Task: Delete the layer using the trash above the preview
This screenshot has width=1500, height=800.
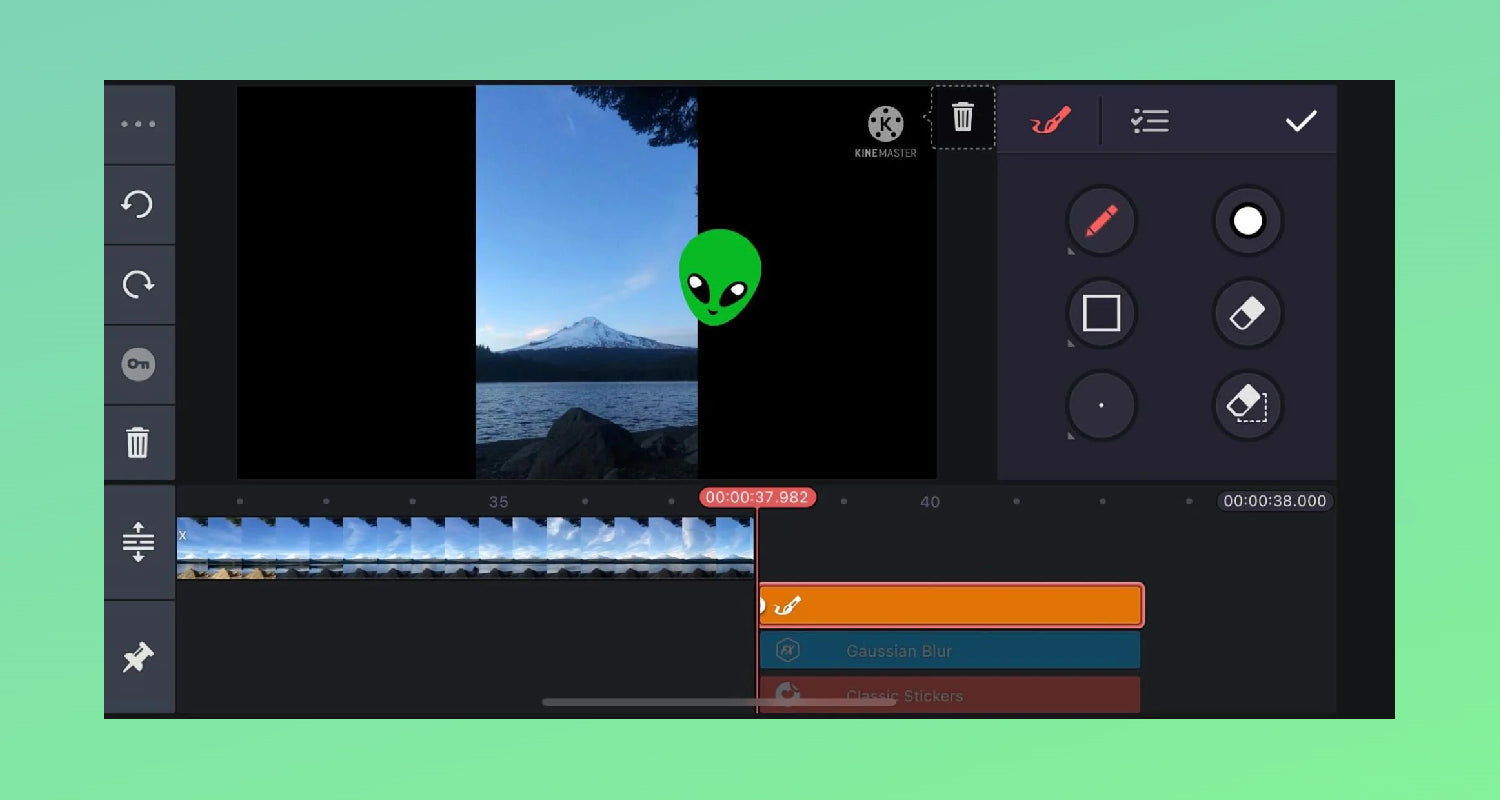Action: click(963, 117)
